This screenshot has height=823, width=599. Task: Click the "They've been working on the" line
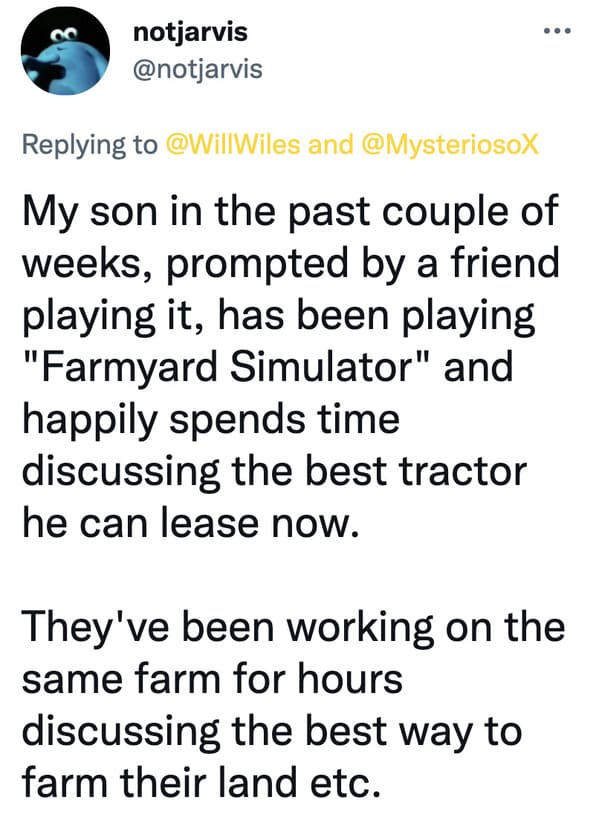coord(293,627)
